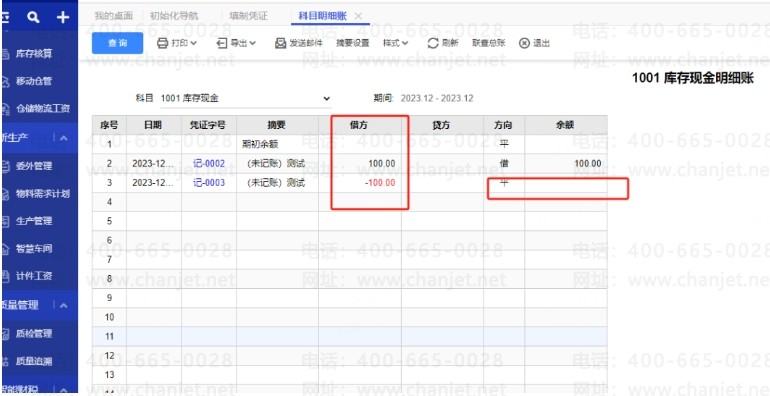Image resolution: width=770 pixels, height=396 pixels.
Task: Switch to the 填制凭证 tab
Action: 248,16
